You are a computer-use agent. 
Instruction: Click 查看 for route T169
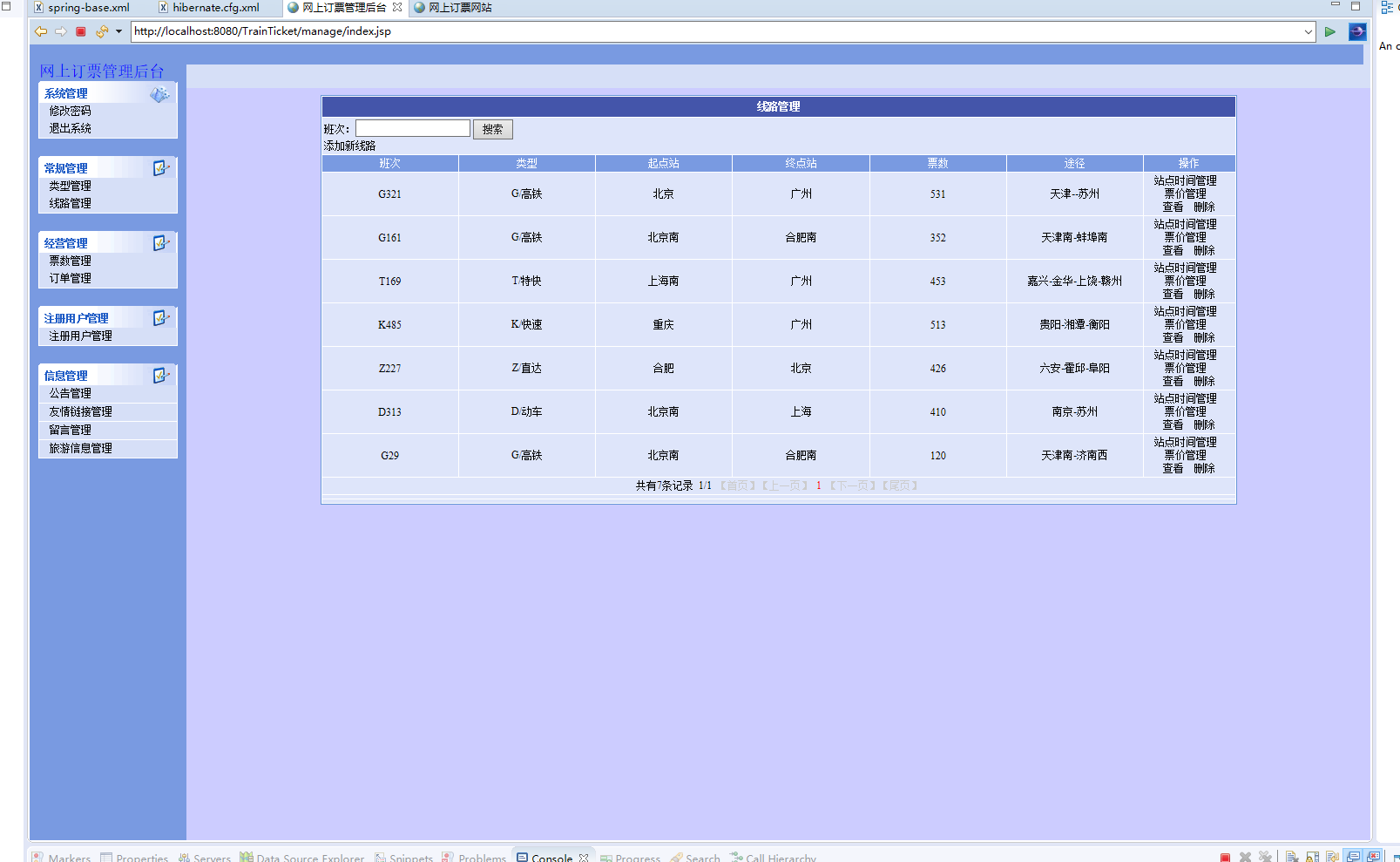pyautogui.click(x=1173, y=294)
